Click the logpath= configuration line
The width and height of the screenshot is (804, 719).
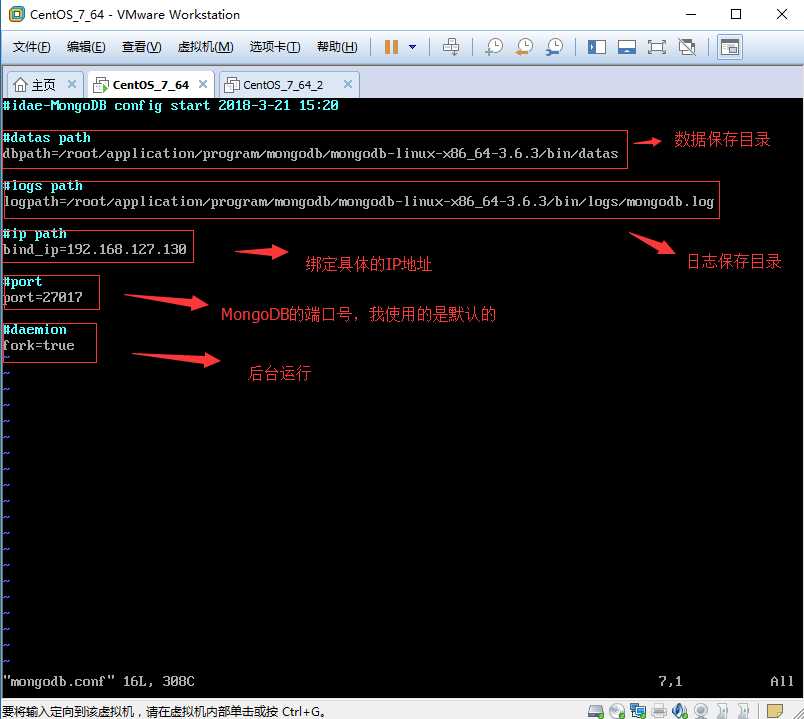tap(358, 202)
